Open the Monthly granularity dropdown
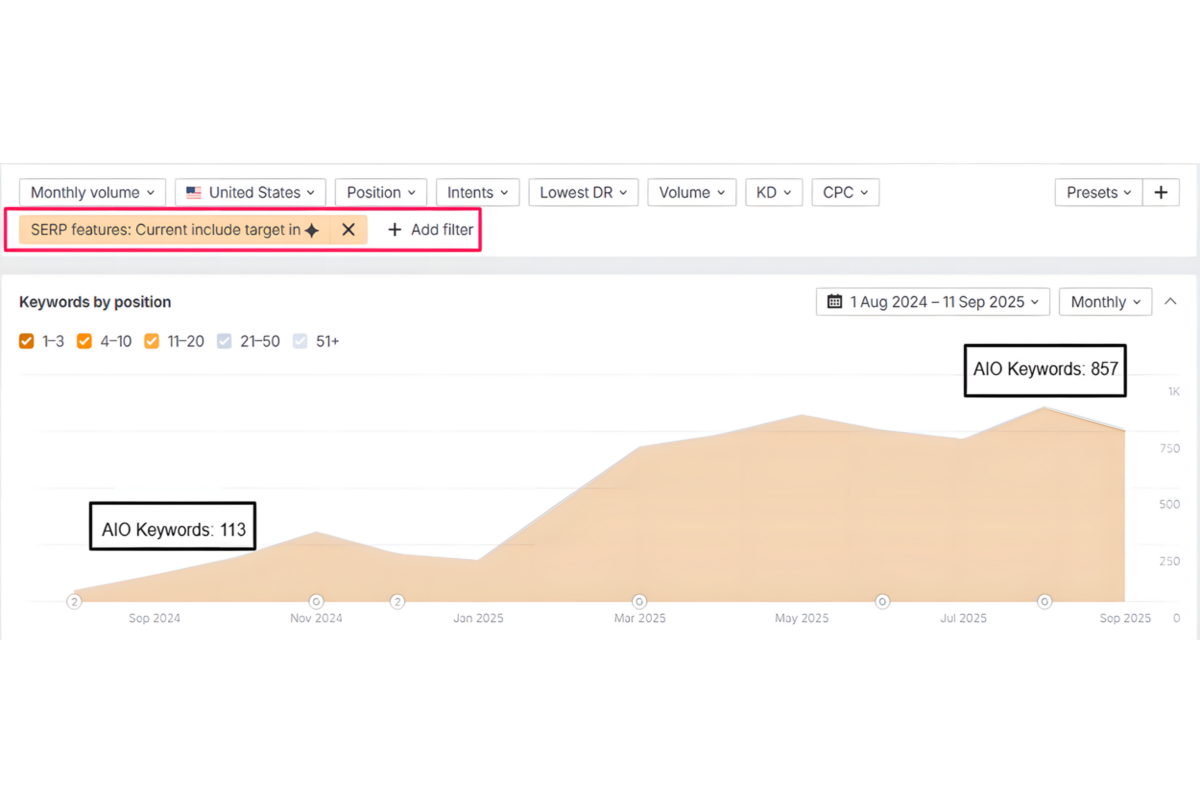Screen dimensions: 1200x800 [x=1105, y=302]
